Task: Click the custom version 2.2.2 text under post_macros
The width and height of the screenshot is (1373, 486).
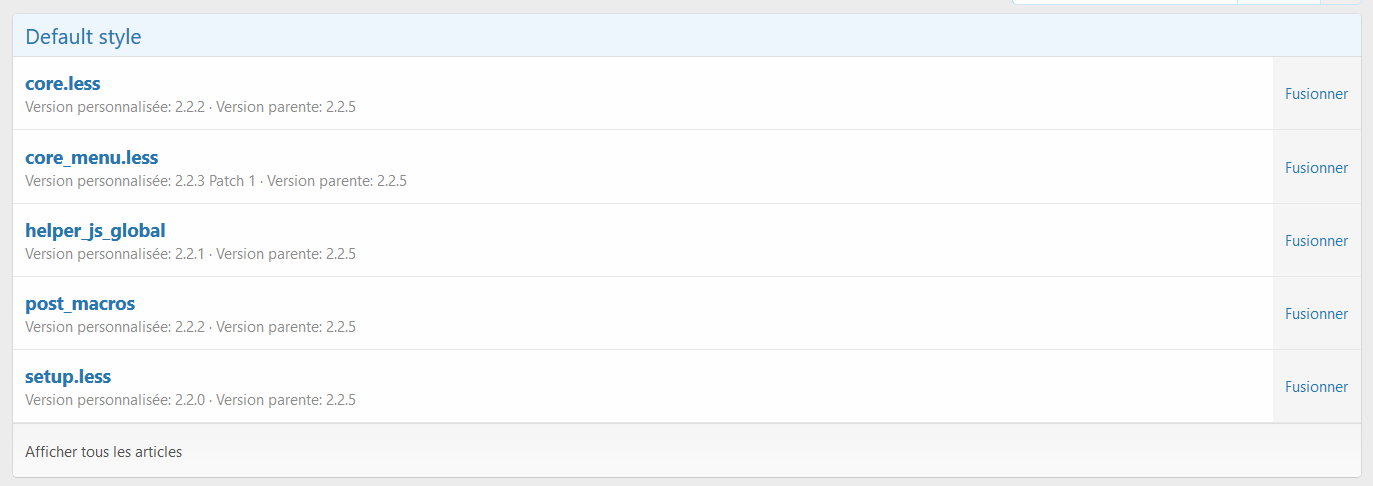Action: 189,327
